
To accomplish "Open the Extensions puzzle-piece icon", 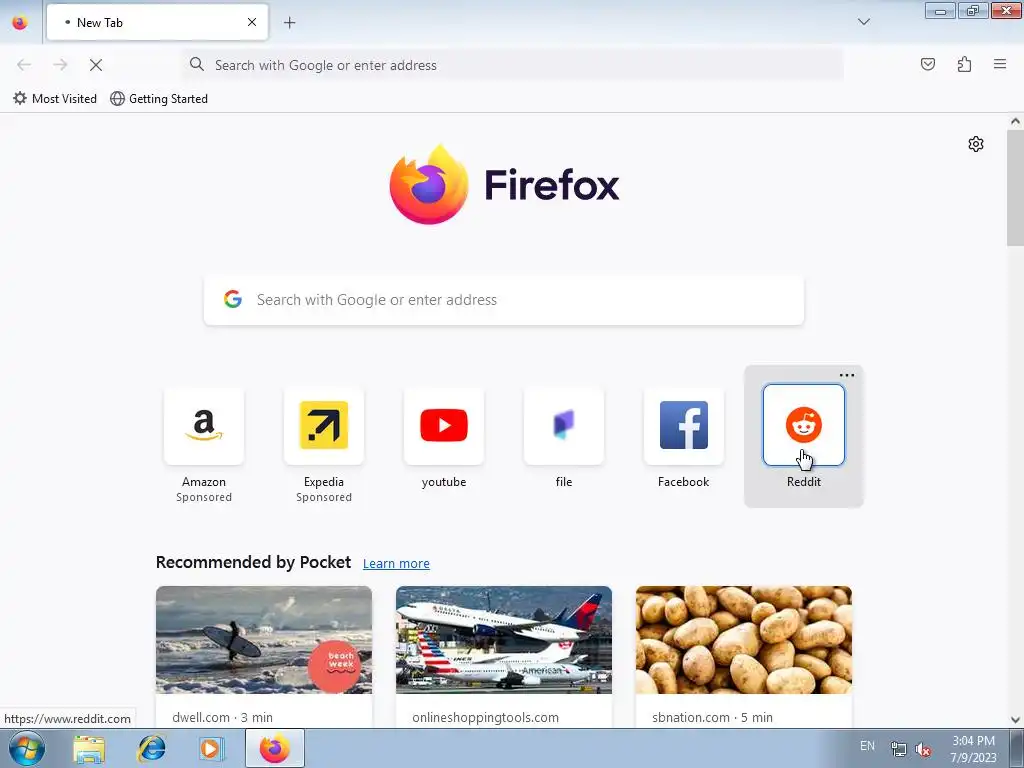I will pyautogui.click(x=965, y=64).
